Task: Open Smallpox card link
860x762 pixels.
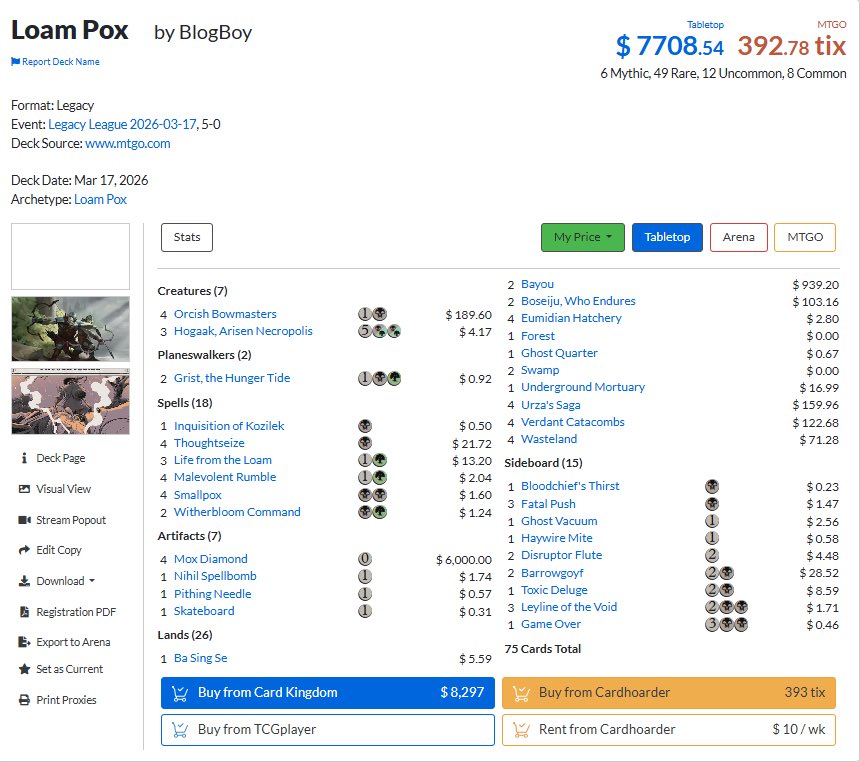Action: coord(197,495)
